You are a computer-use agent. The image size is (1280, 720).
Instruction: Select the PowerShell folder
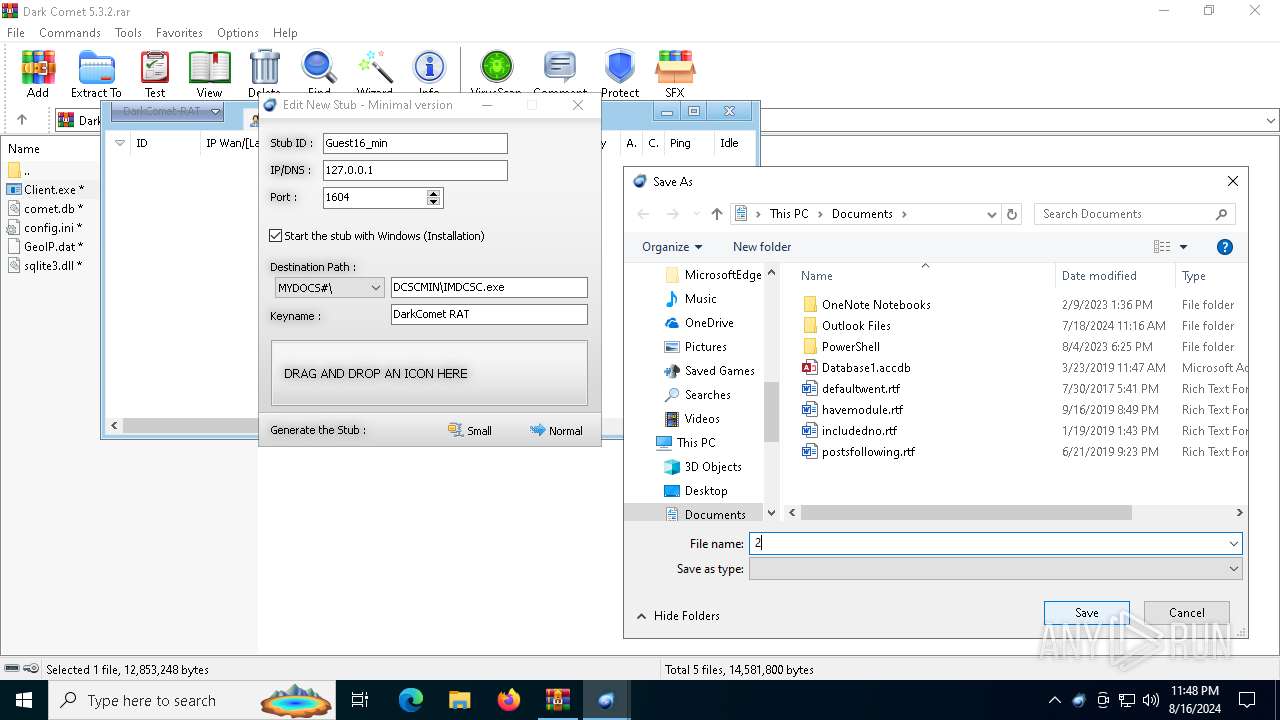tap(850, 347)
